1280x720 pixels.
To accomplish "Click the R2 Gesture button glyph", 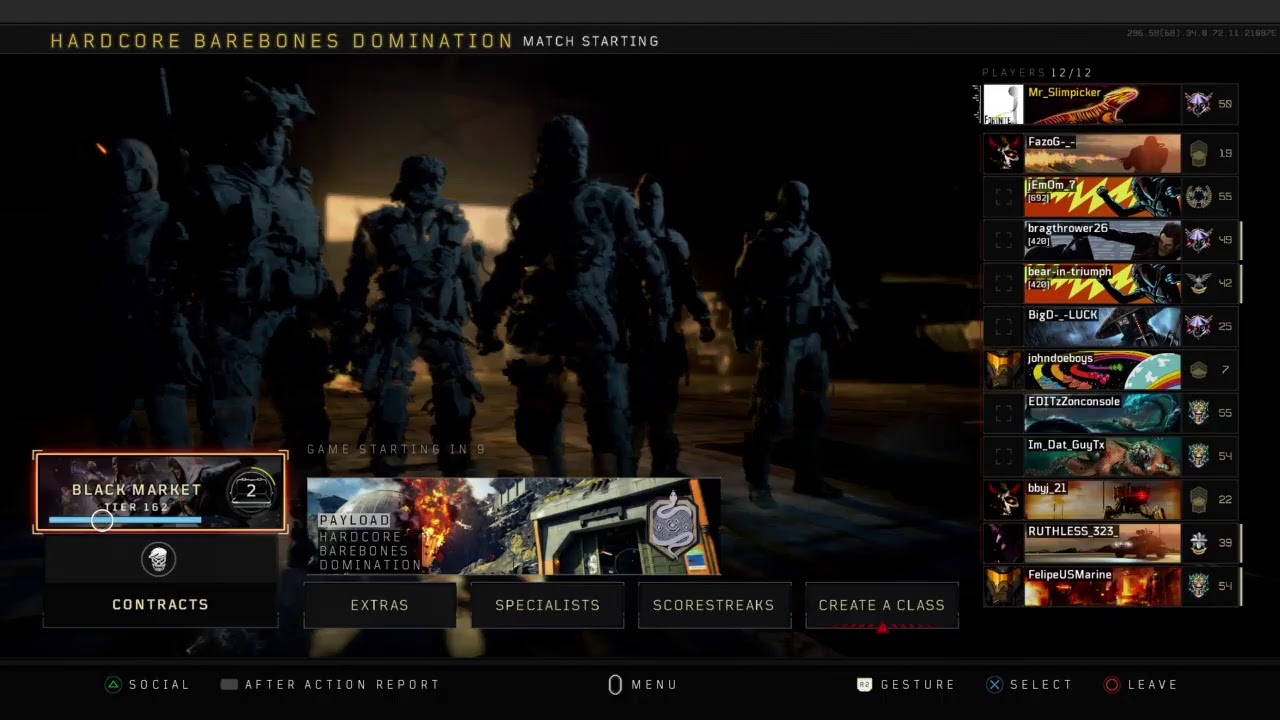I will tap(865, 685).
